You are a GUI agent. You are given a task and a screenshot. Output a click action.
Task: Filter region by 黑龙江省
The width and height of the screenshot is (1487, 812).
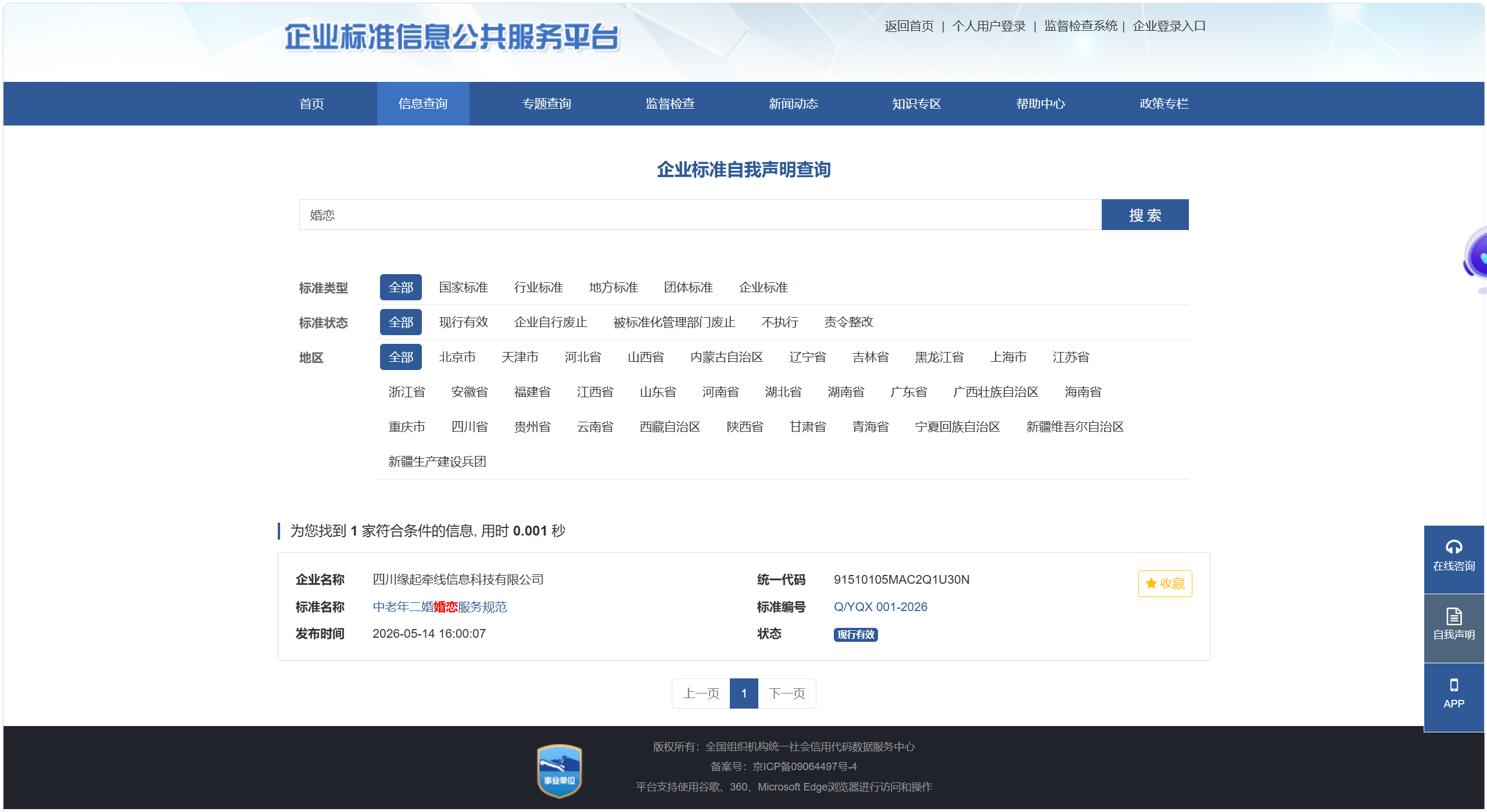point(939,357)
